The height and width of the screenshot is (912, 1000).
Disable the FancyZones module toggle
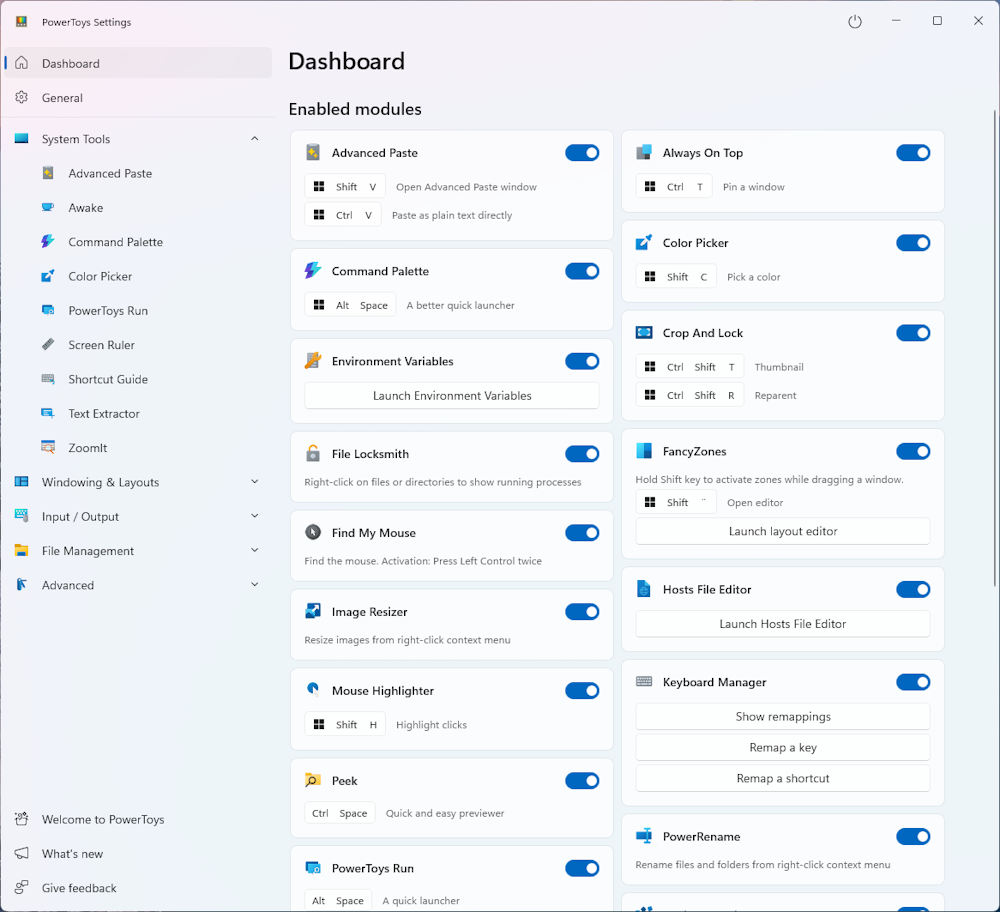(x=913, y=451)
